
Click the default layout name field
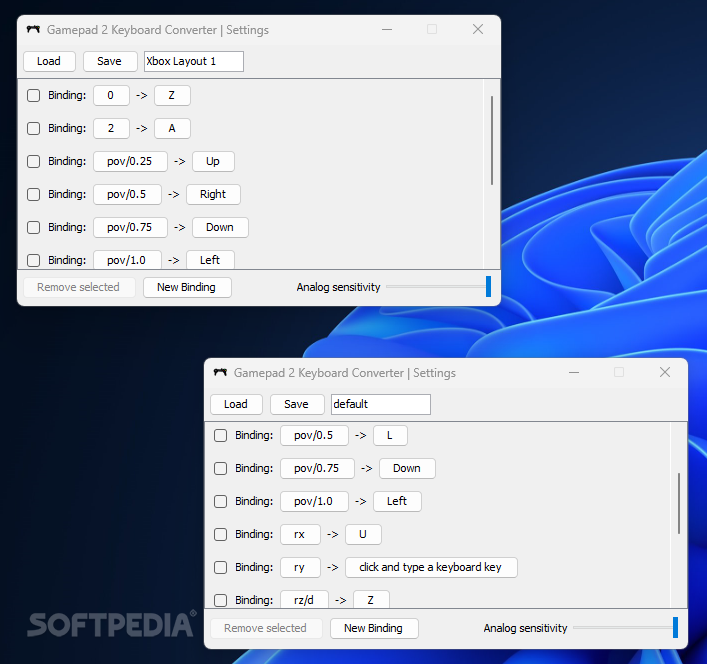[381, 404]
